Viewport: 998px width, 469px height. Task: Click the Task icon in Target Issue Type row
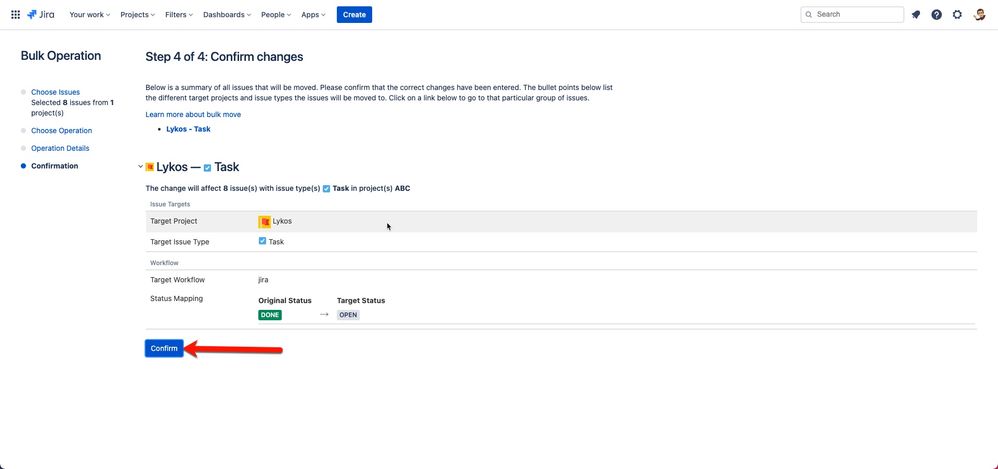262,241
